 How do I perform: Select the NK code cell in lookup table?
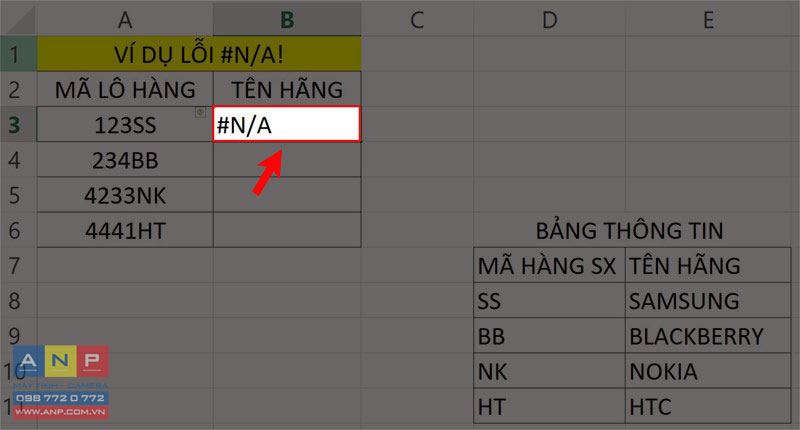pos(549,371)
